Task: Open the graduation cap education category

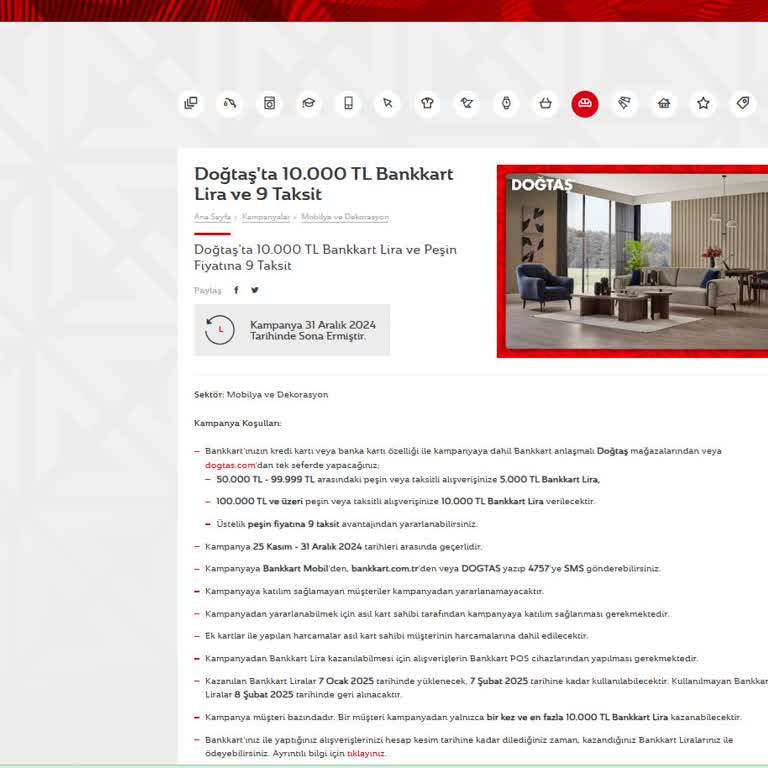Action: 309,103
